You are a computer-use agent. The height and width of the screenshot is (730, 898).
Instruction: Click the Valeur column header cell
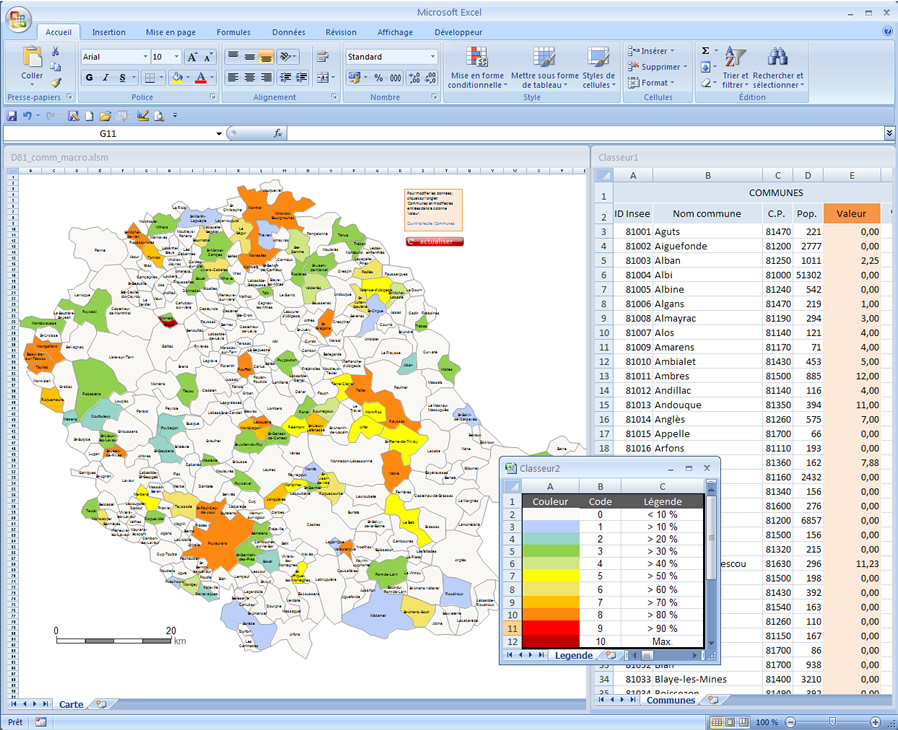click(x=852, y=214)
